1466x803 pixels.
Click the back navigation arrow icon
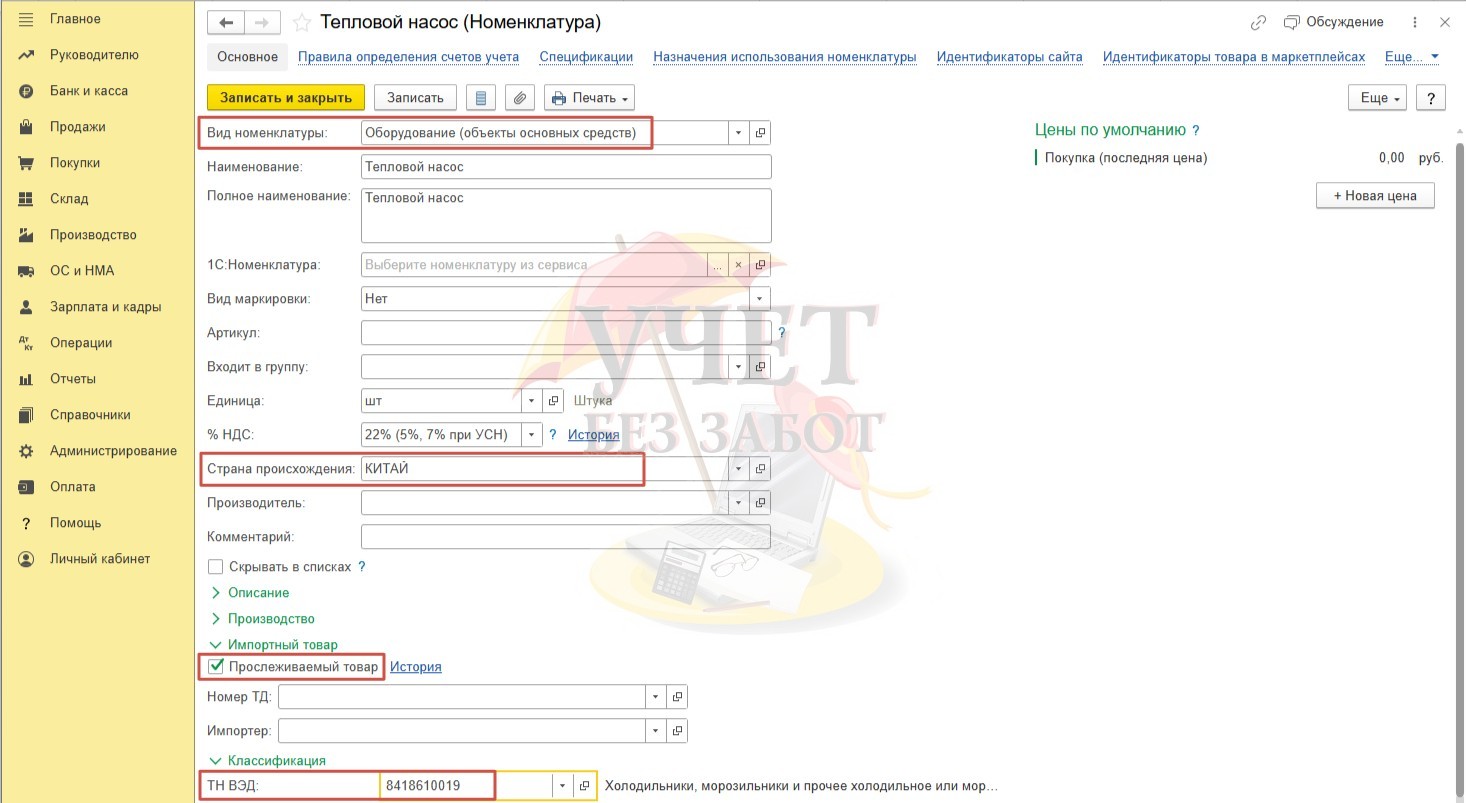[226, 23]
